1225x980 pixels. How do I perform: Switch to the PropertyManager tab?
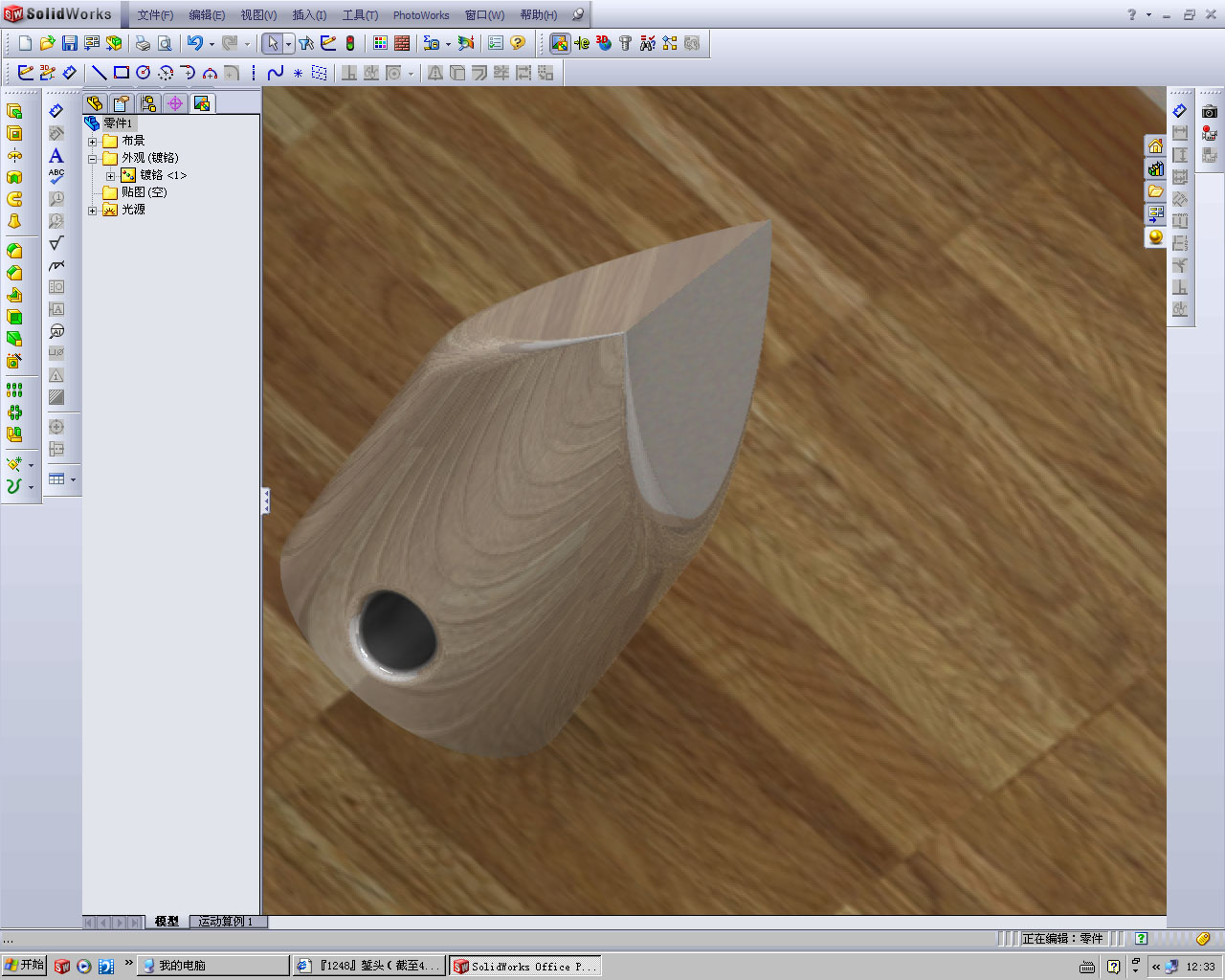(x=122, y=103)
